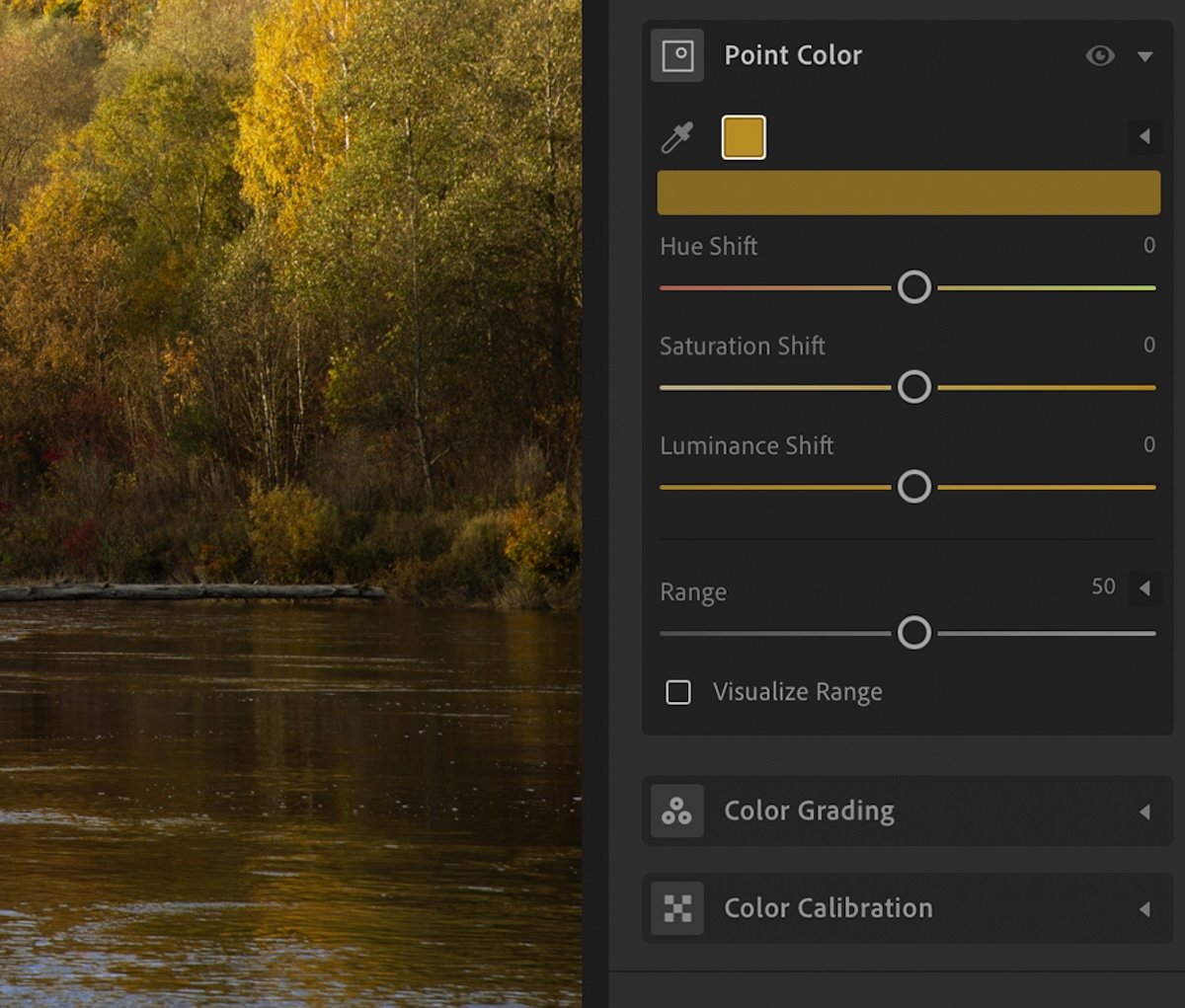This screenshot has width=1185, height=1008.
Task: Select the Saturation Shift label
Action: pyautogui.click(x=742, y=346)
